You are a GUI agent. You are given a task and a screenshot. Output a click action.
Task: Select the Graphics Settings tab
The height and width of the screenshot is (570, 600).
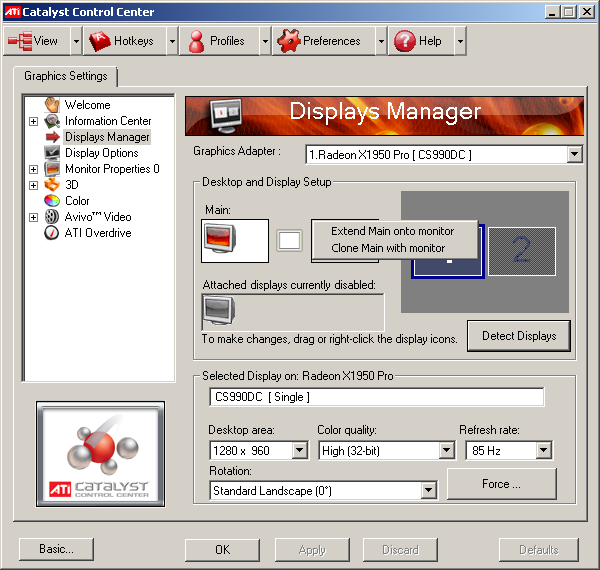[65, 76]
